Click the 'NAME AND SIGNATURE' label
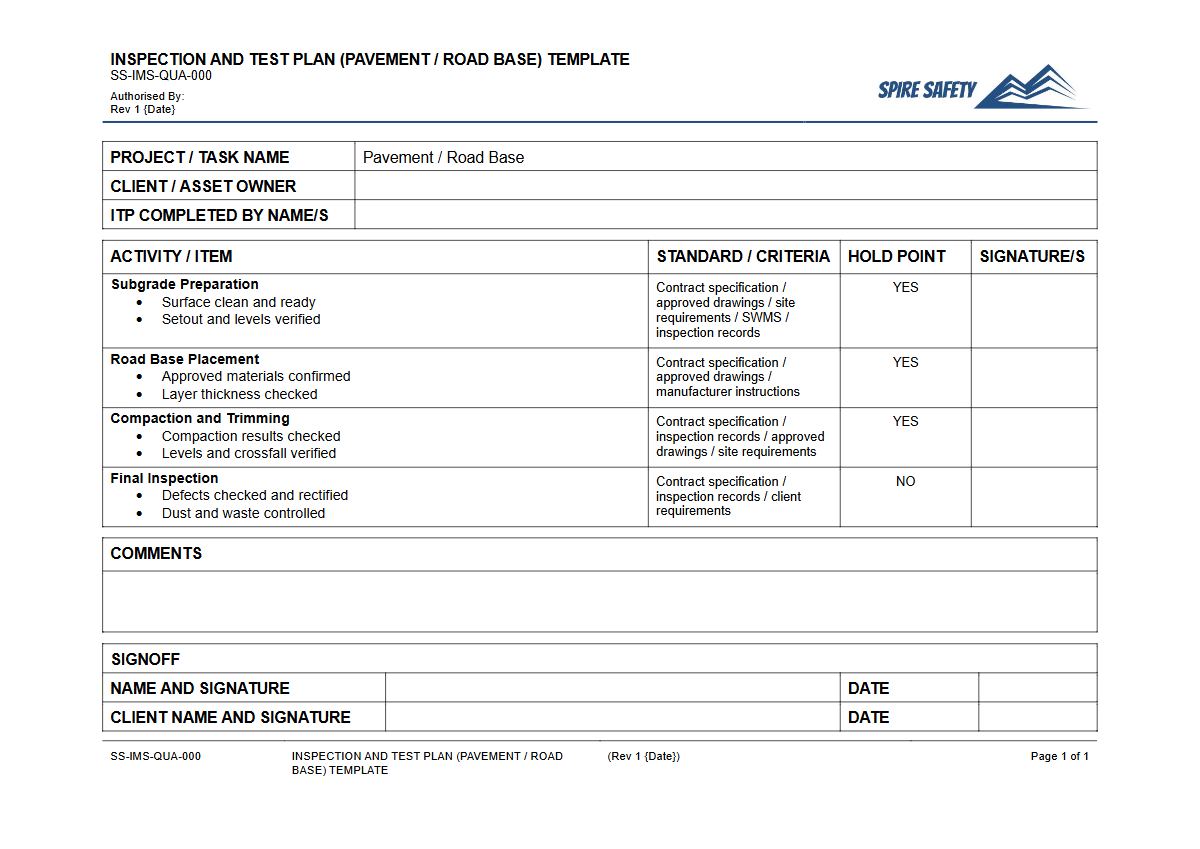 click(200, 688)
